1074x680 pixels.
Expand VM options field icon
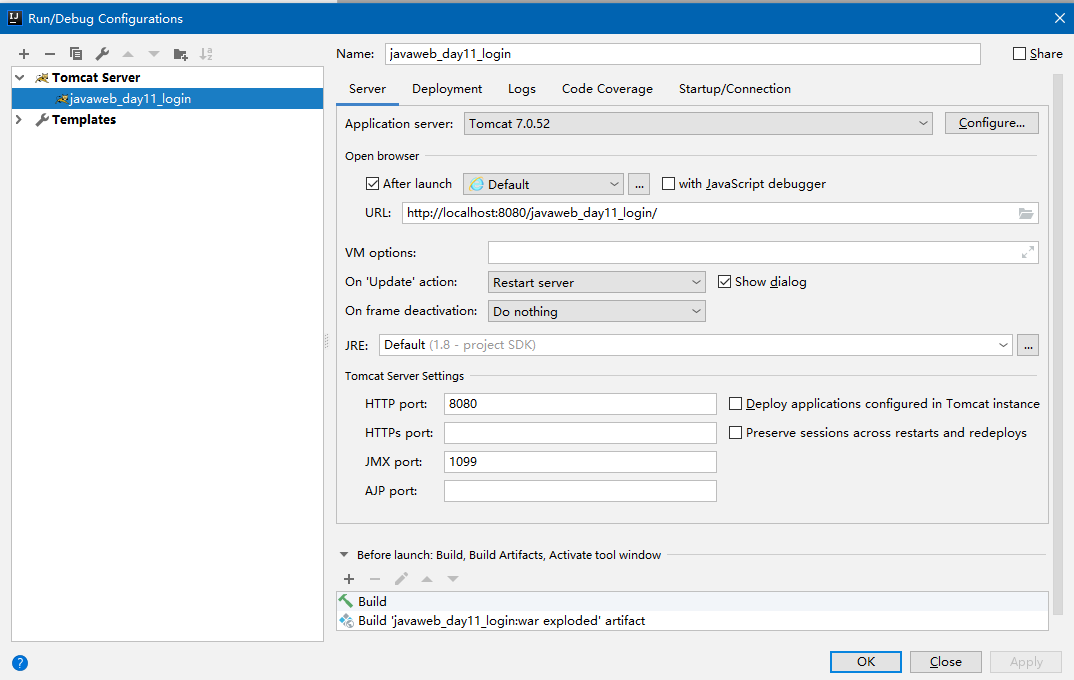pyautogui.click(x=1027, y=253)
